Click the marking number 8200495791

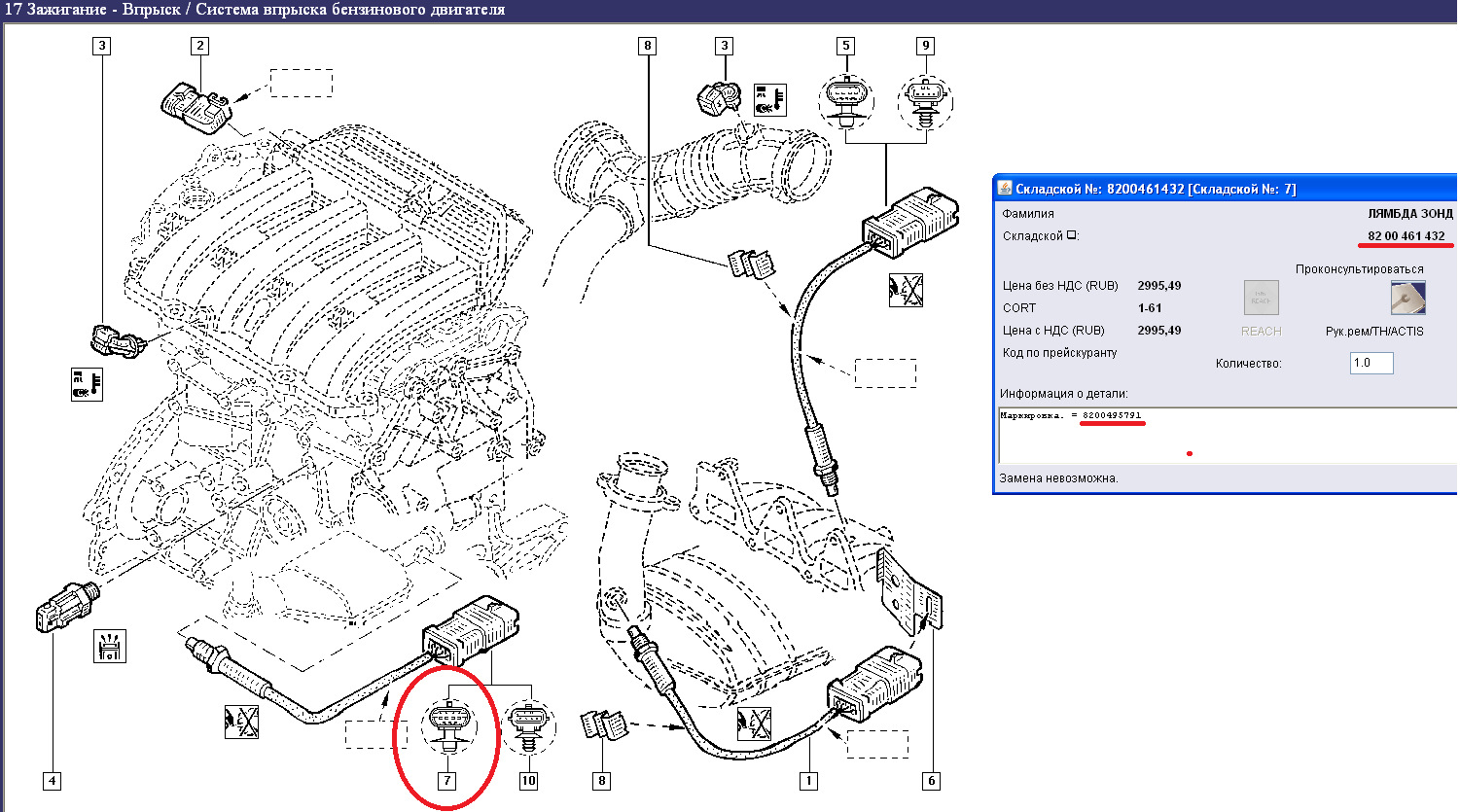tap(1112, 415)
